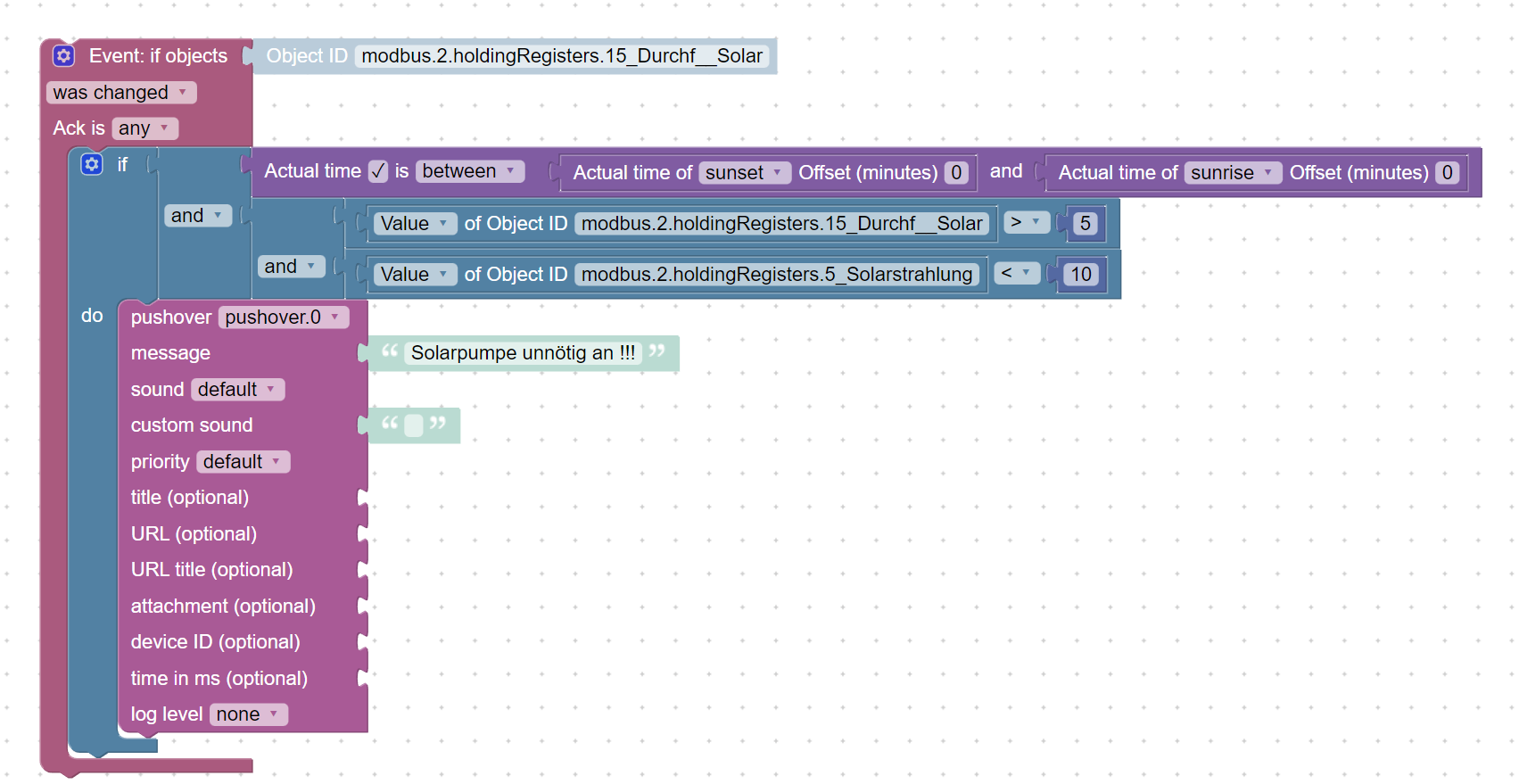Viewport: 1519px width, 784px height.
Task: Open the Ack is 'any' dropdown
Action: tap(145, 128)
